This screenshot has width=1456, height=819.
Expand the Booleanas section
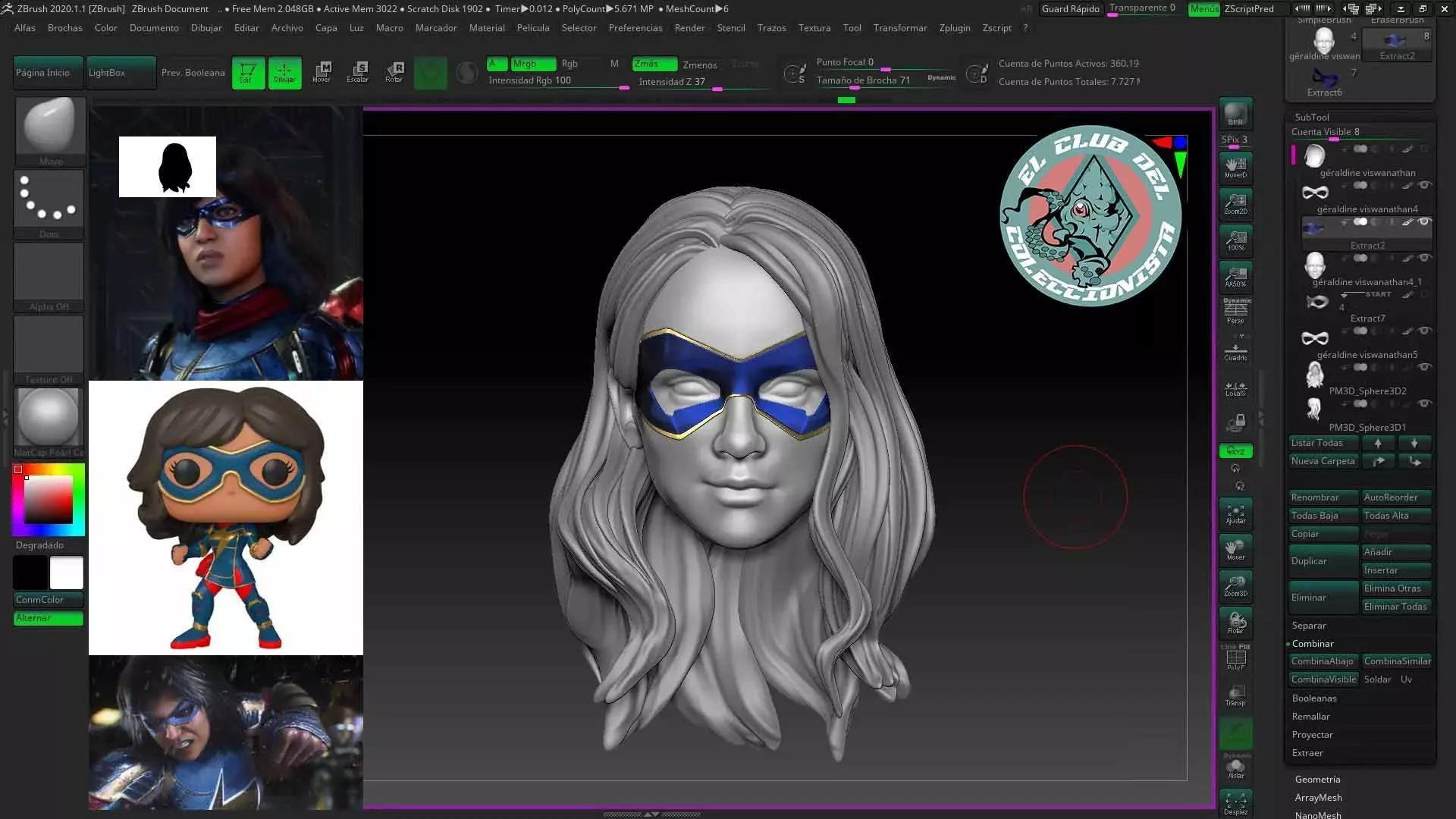coord(1314,698)
